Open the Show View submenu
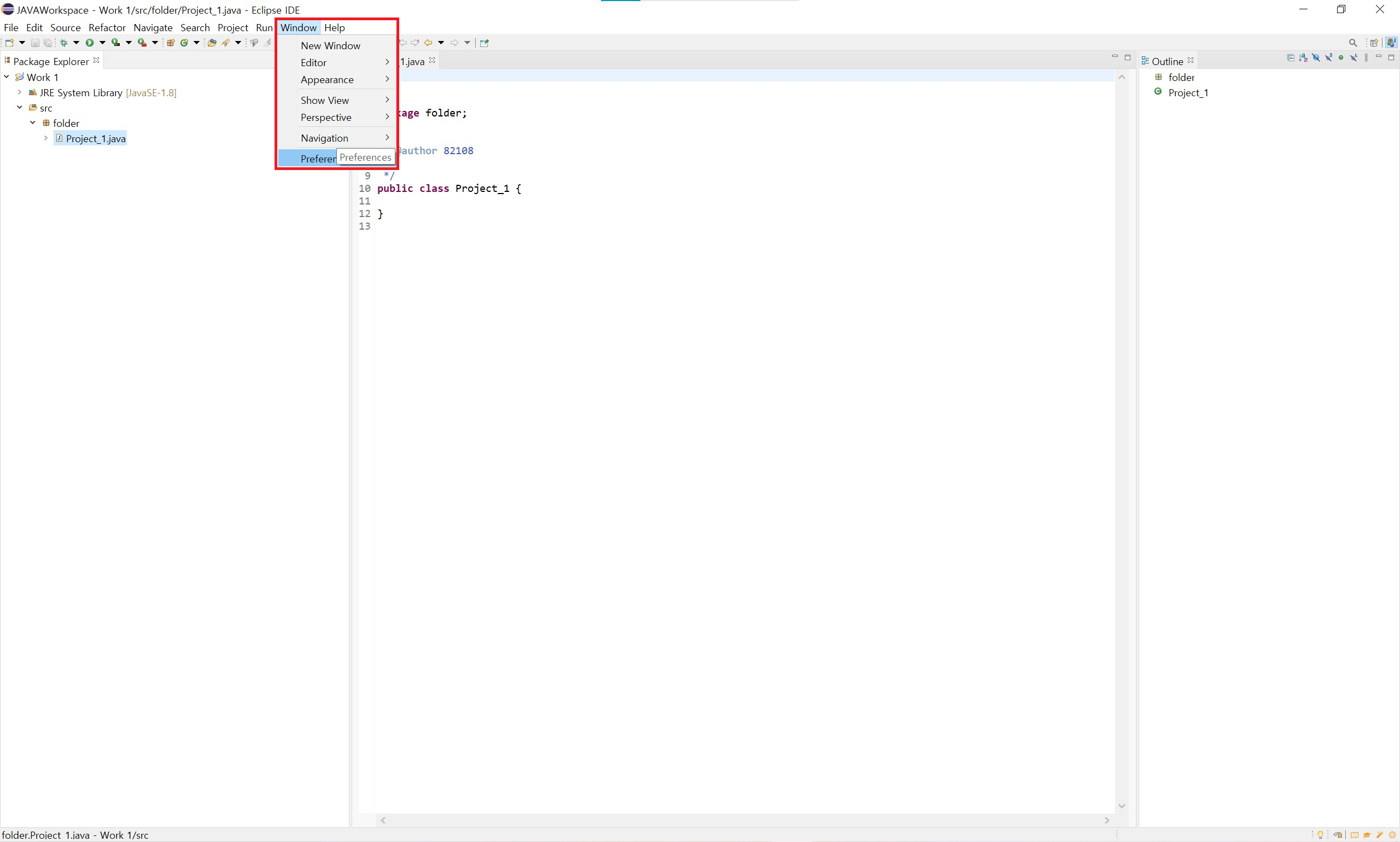Viewport: 1400px width, 842px height. point(325,100)
